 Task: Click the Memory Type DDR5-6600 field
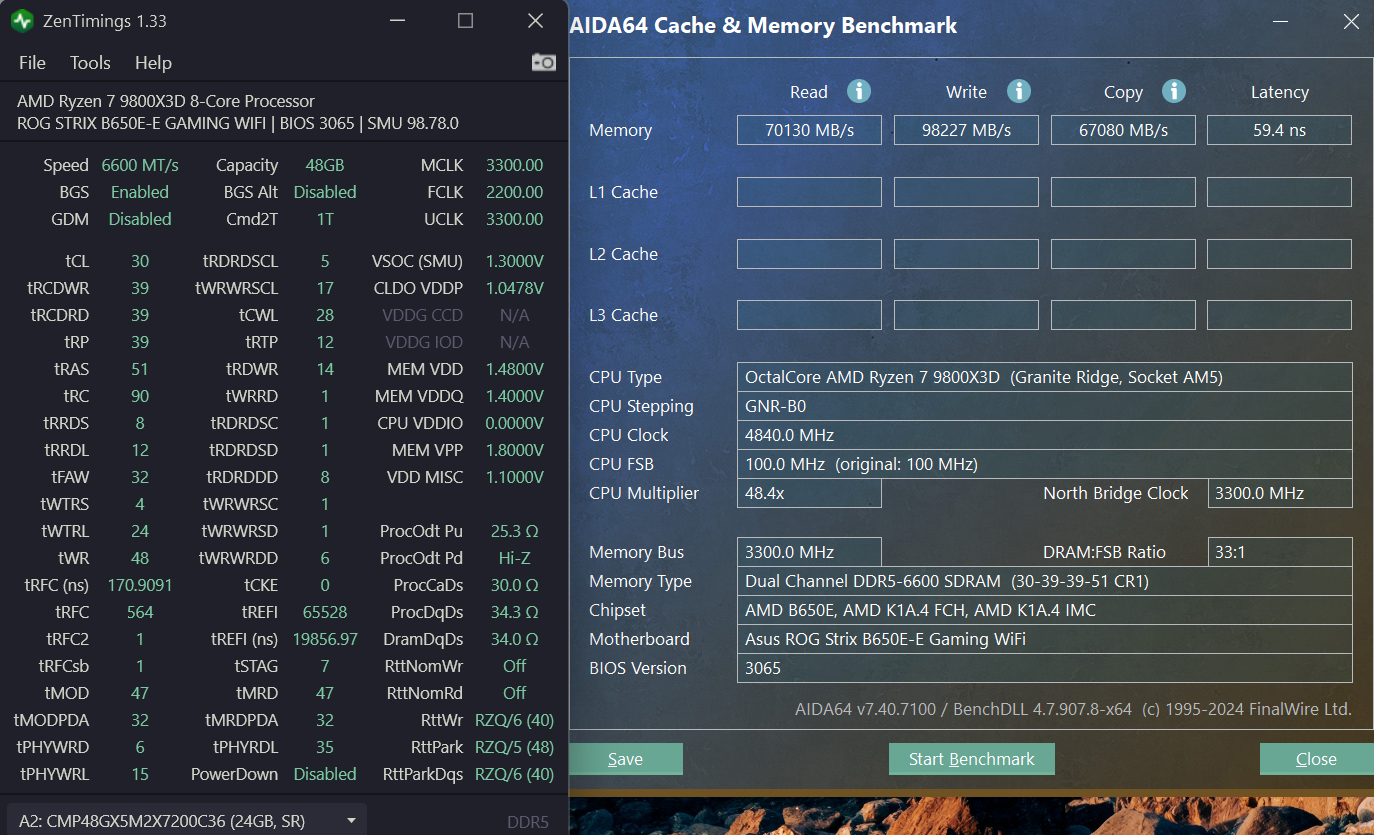tap(1044, 581)
